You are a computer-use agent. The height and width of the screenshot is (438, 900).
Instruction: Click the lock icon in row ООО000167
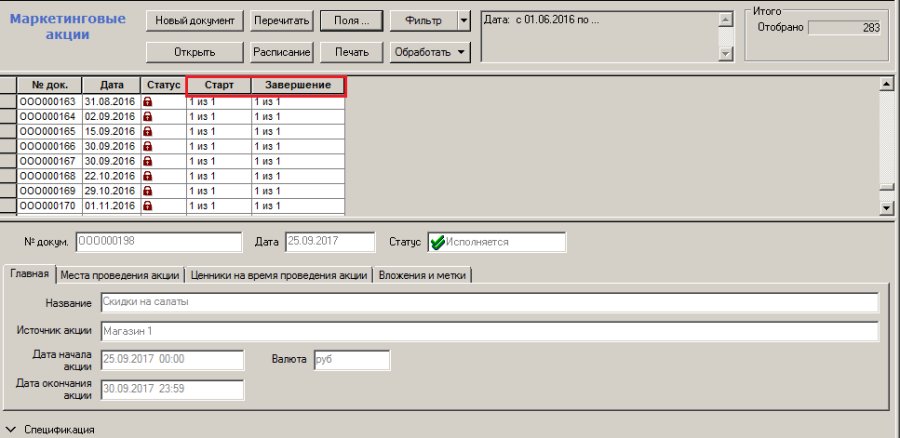[148, 161]
